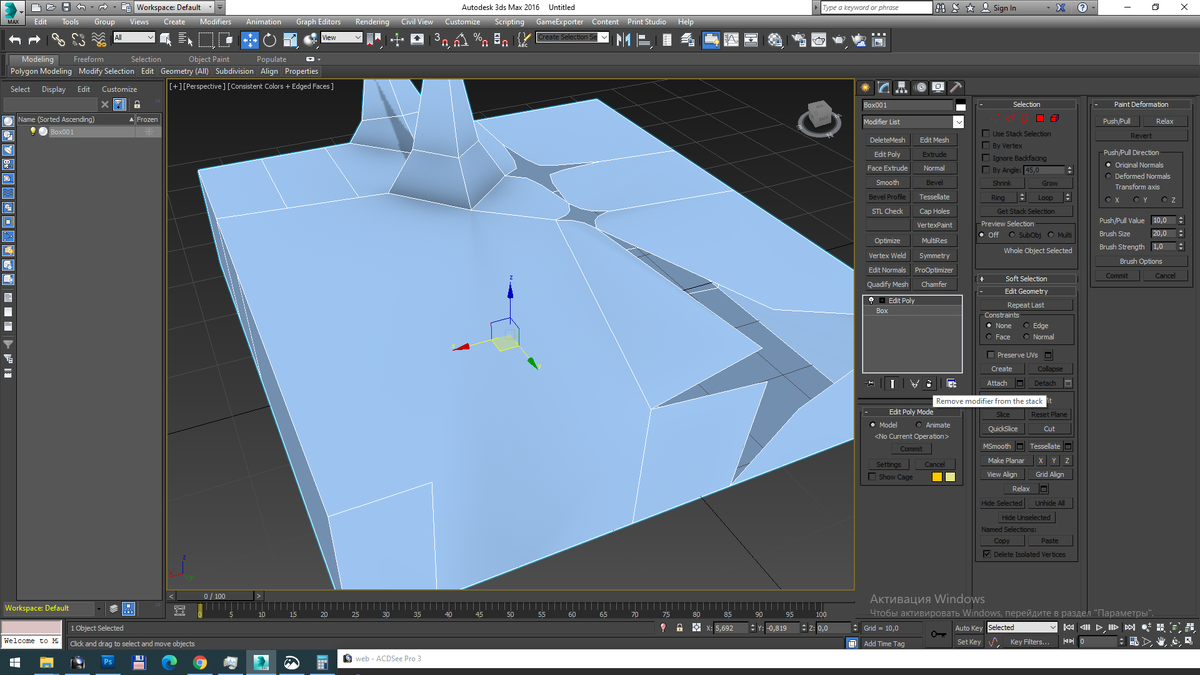
Task: Activate the Select and Uniform Scale tool
Action: click(290, 38)
